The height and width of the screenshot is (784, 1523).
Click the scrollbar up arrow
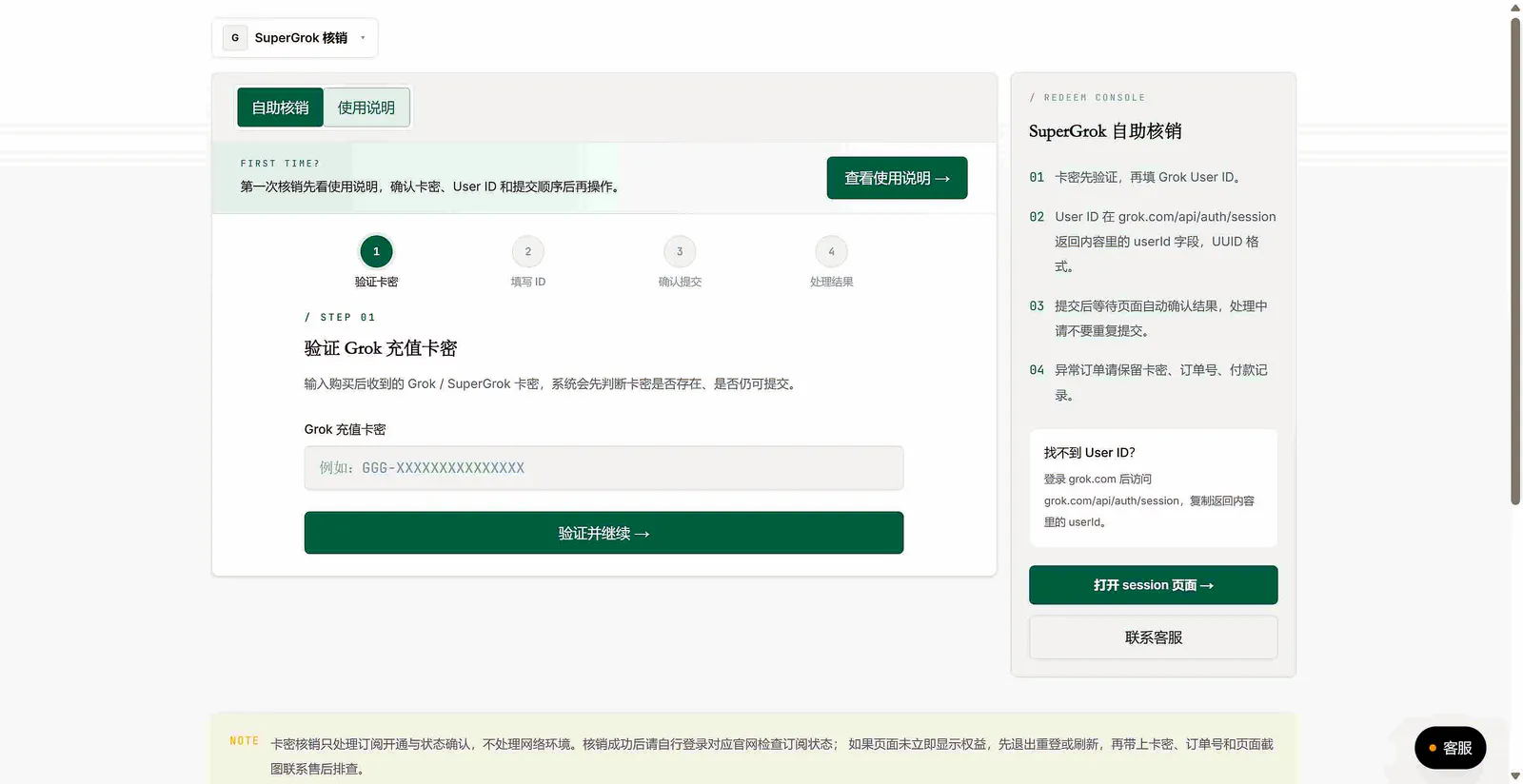1515,8
